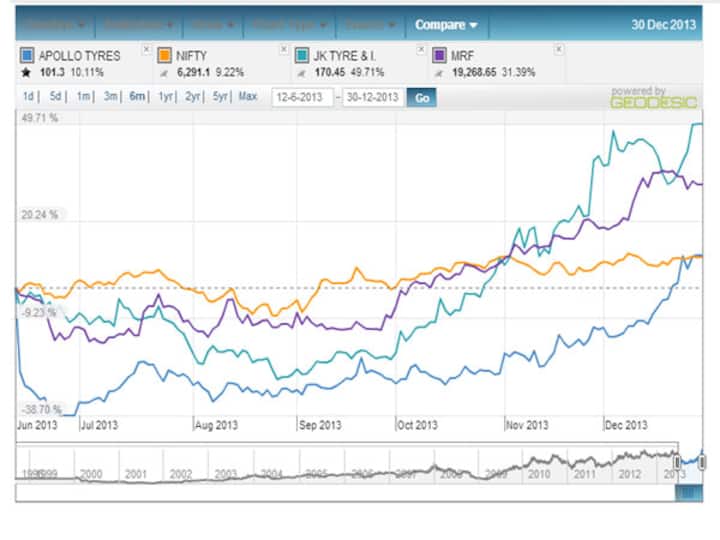Toggle the orange NIFTY legend box

164,56
